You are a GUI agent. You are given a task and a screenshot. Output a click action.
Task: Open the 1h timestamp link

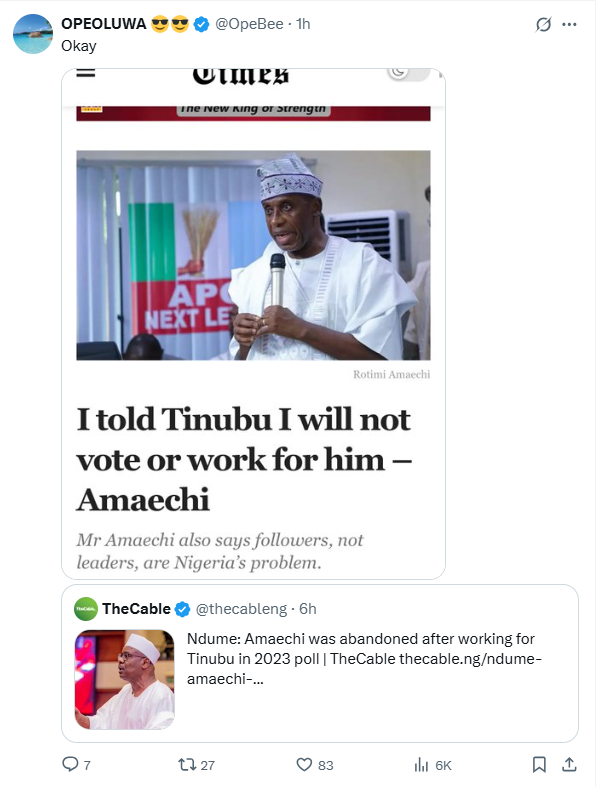click(303, 24)
